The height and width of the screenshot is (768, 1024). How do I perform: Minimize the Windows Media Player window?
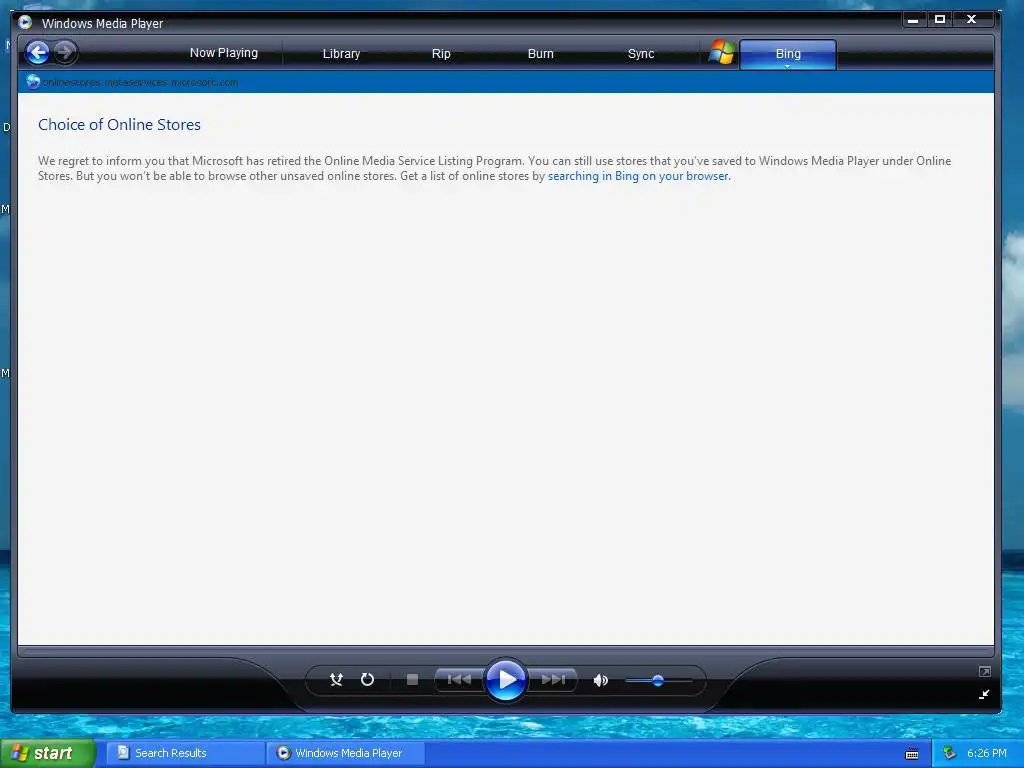point(914,20)
